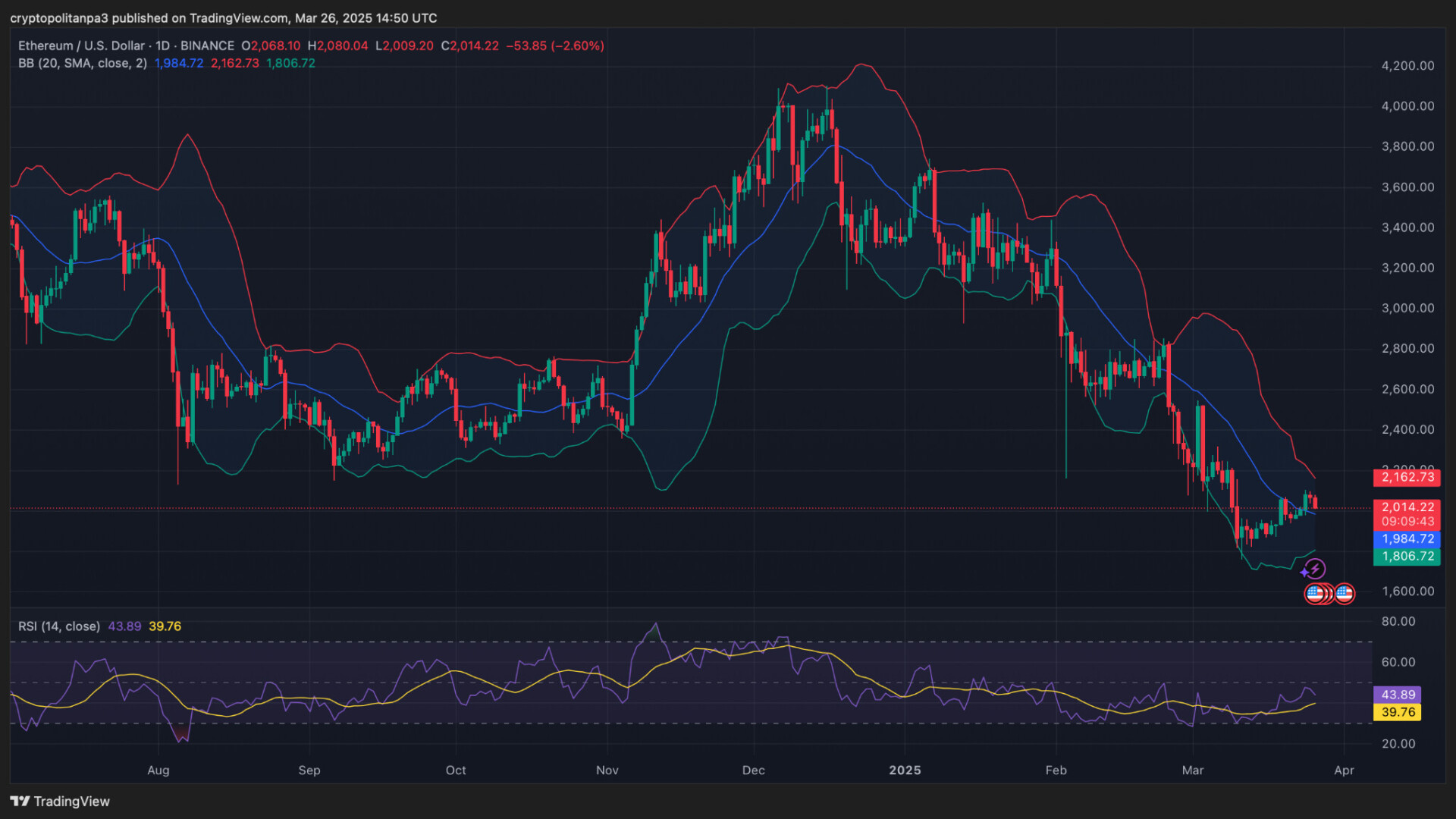Click the BB upper value 2,162.73 in legend
This screenshot has height=819, width=1456.
click(234, 63)
